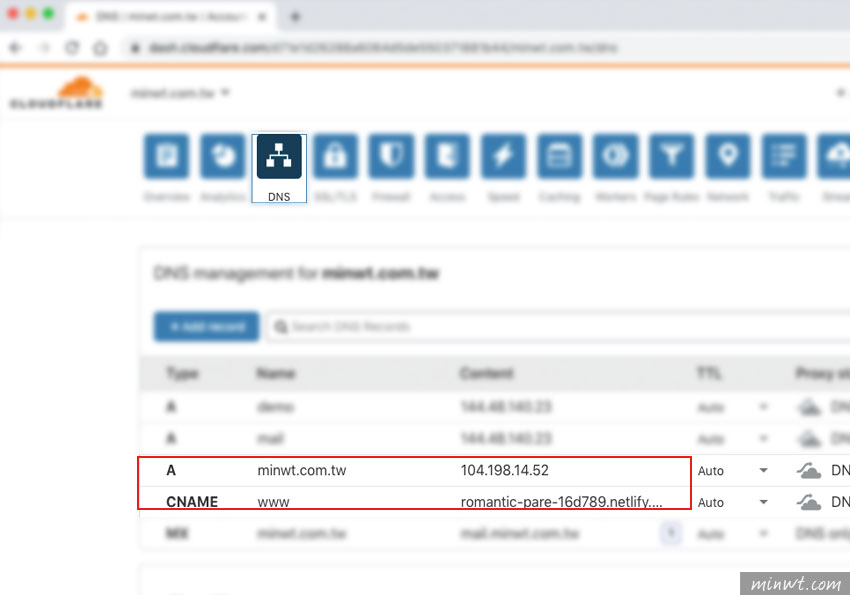Open the domain selector dropdown in header

coord(180,93)
